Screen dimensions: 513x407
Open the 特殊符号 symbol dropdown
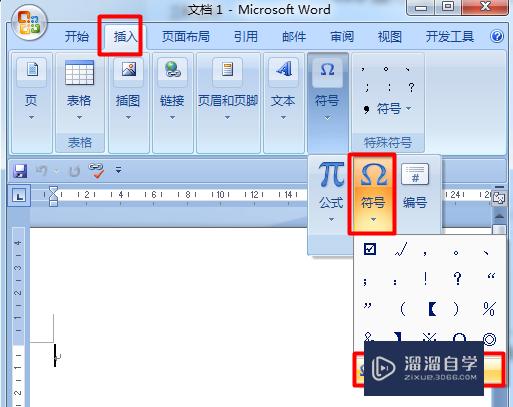point(393,109)
